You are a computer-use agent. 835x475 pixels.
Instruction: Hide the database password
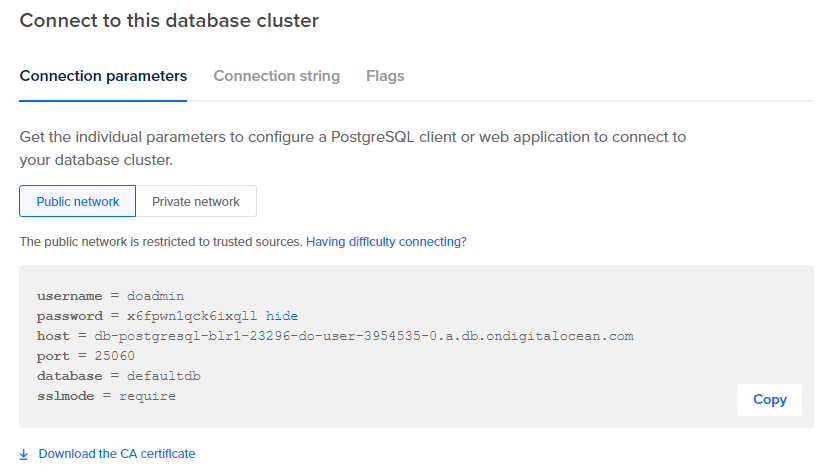pyautogui.click(x=282, y=316)
